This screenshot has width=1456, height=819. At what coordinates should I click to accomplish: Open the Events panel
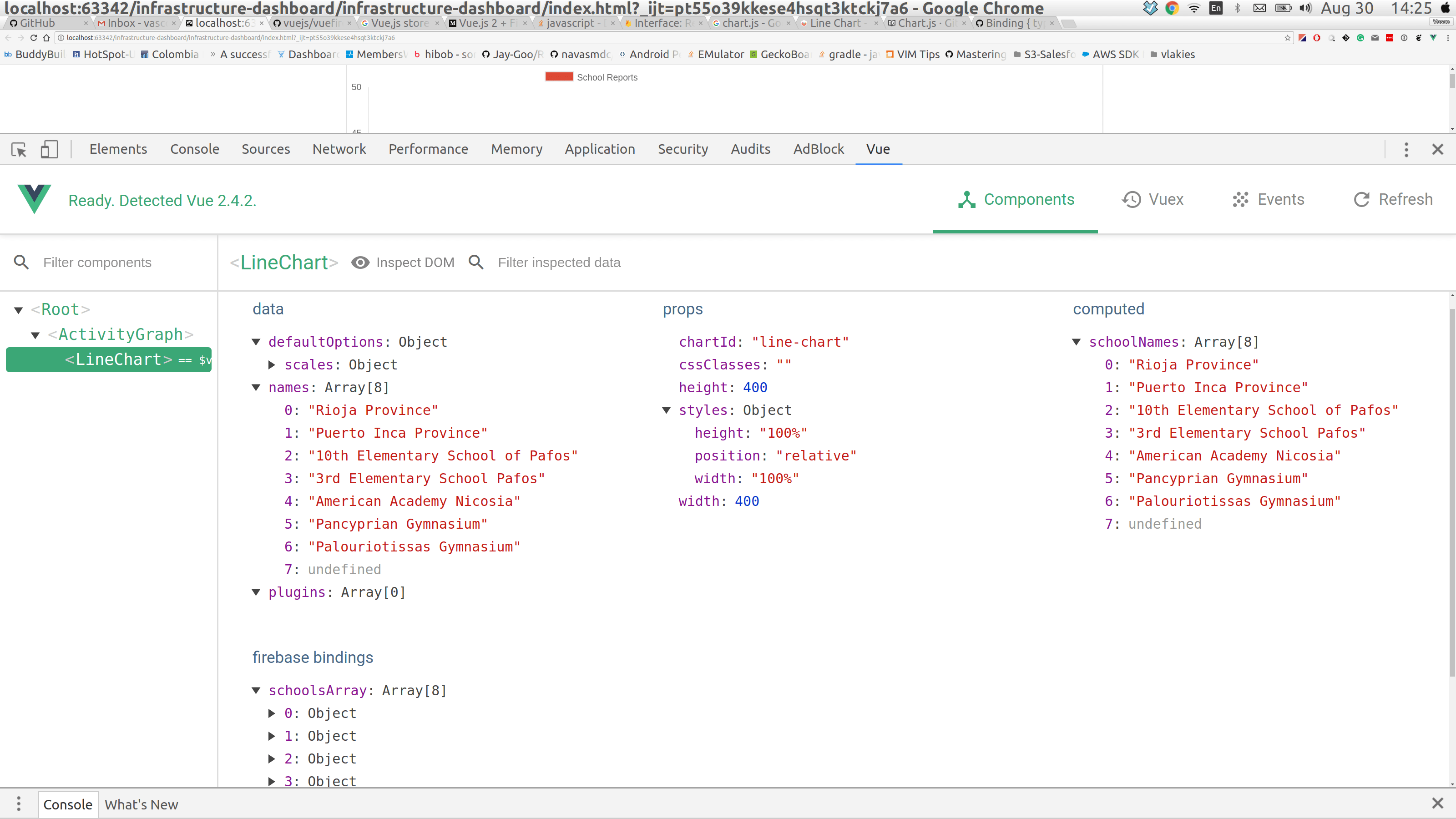1269,200
